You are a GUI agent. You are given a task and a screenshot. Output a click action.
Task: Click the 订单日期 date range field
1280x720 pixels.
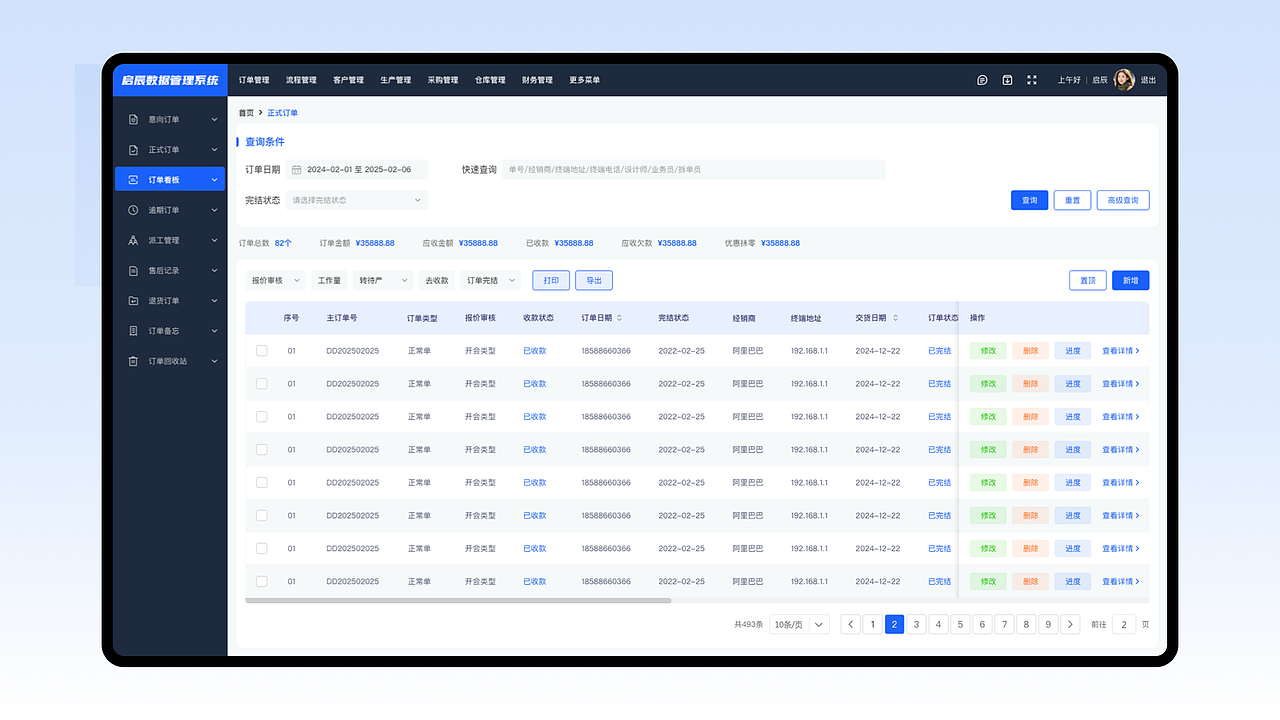coord(357,170)
